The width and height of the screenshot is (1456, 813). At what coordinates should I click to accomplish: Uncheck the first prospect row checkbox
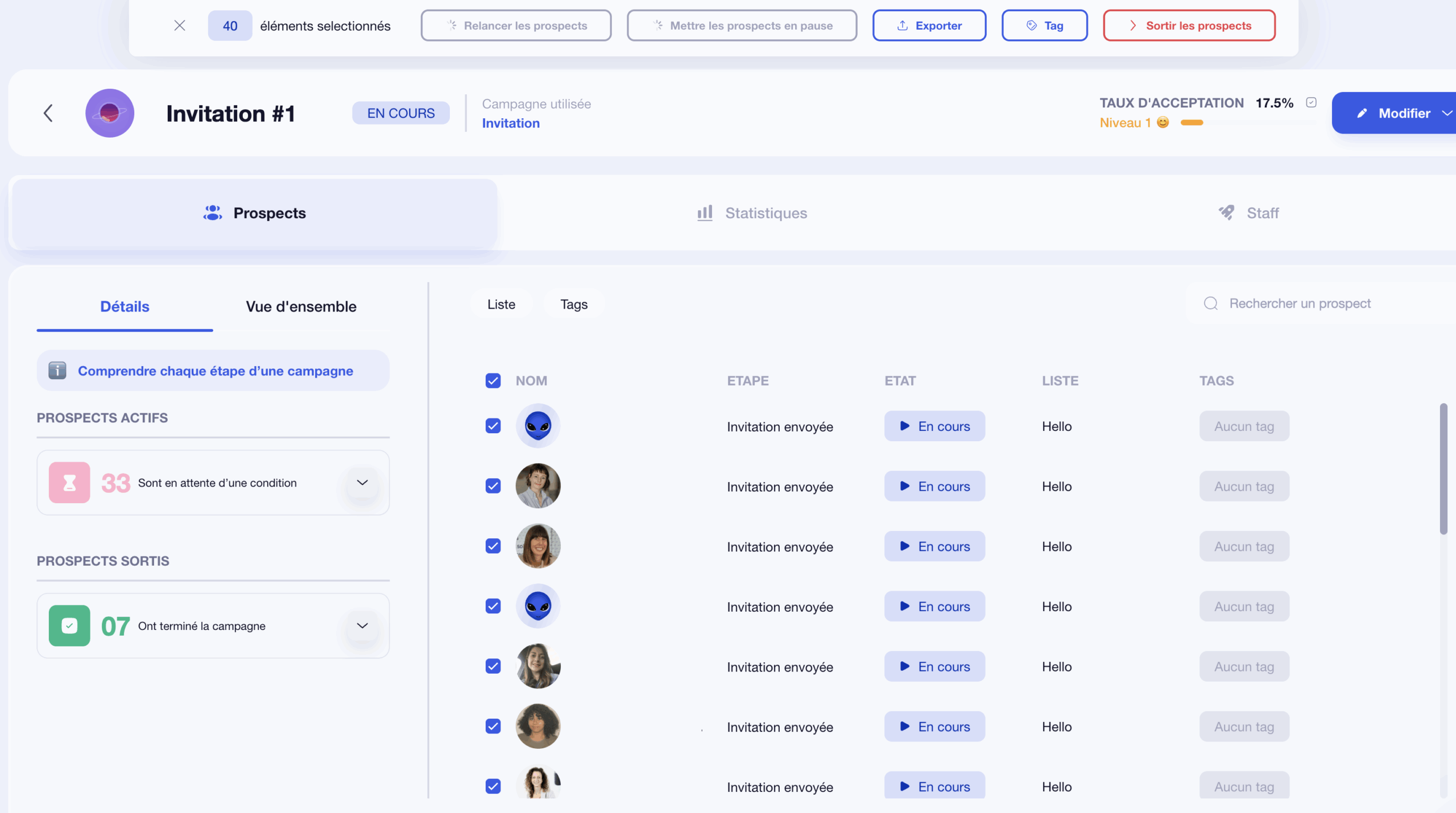(x=493, y=426)
